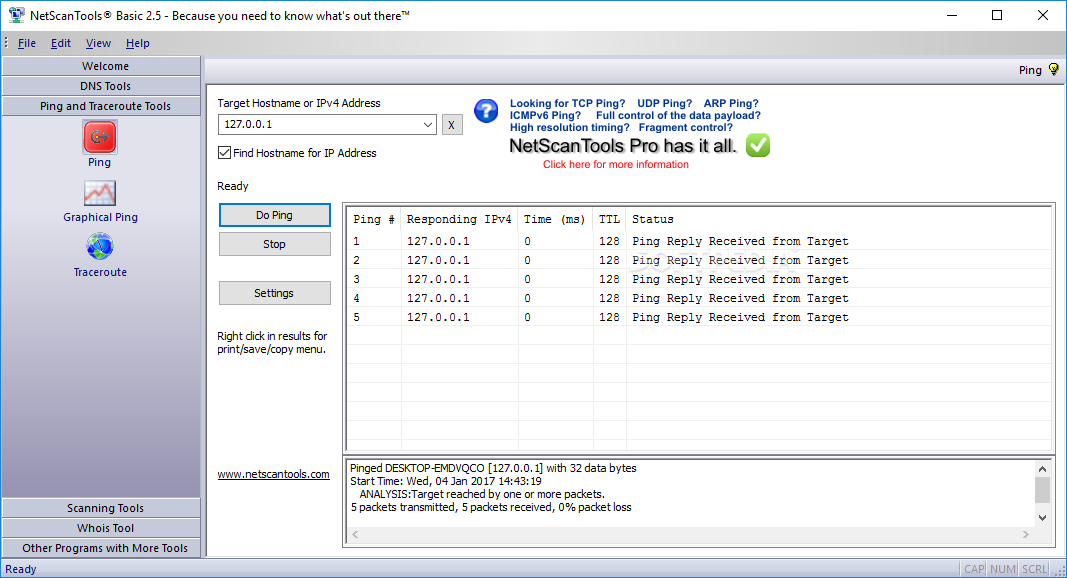
Task: Click the Ping label under red icon
Action: click(x=99, y=162)
